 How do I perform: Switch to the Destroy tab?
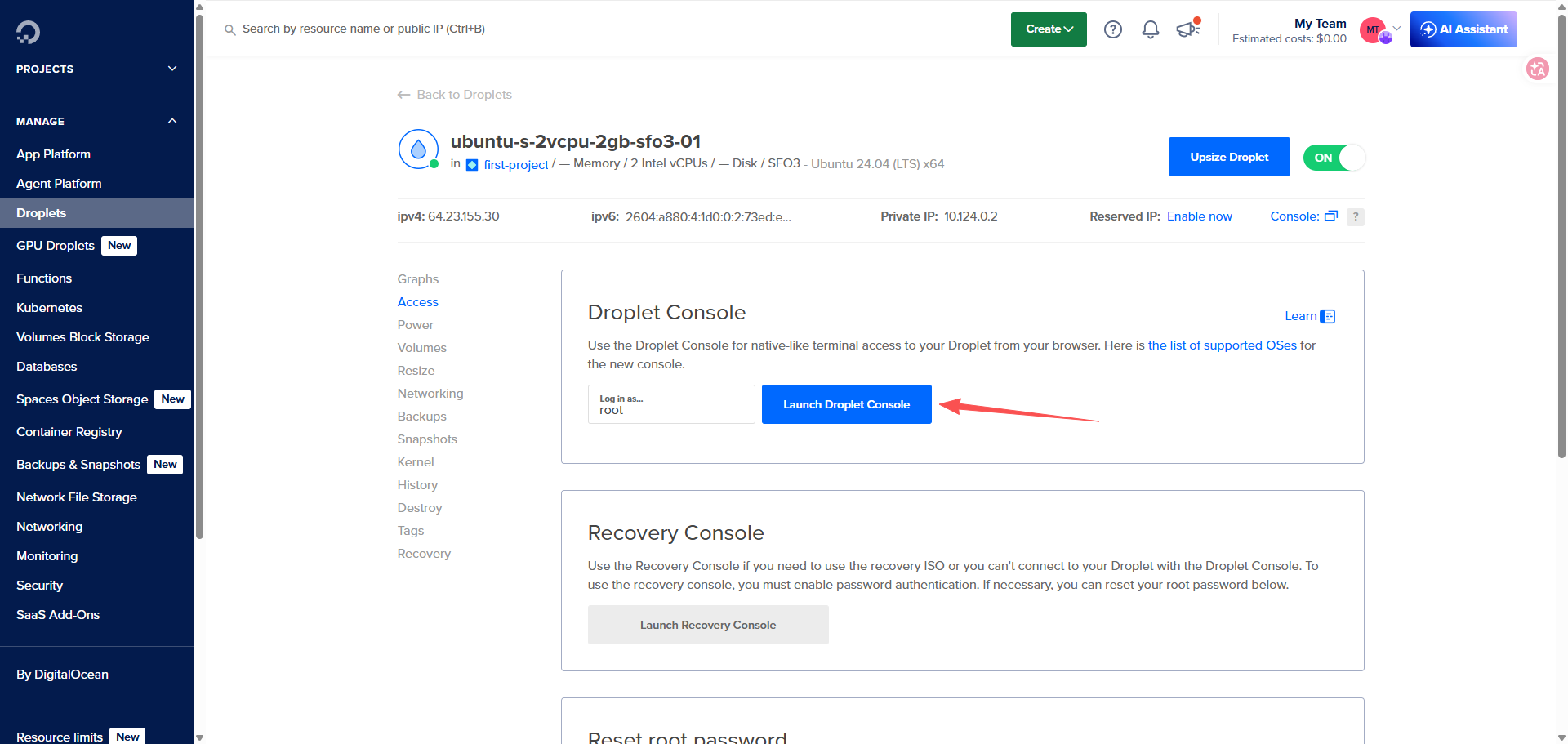tap(420, 508)
